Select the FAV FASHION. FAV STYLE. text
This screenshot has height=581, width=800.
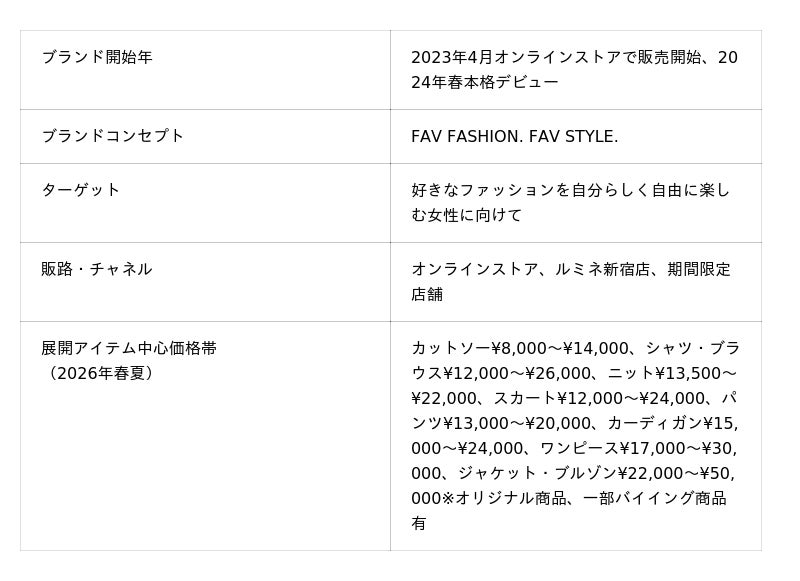point(514,136)
